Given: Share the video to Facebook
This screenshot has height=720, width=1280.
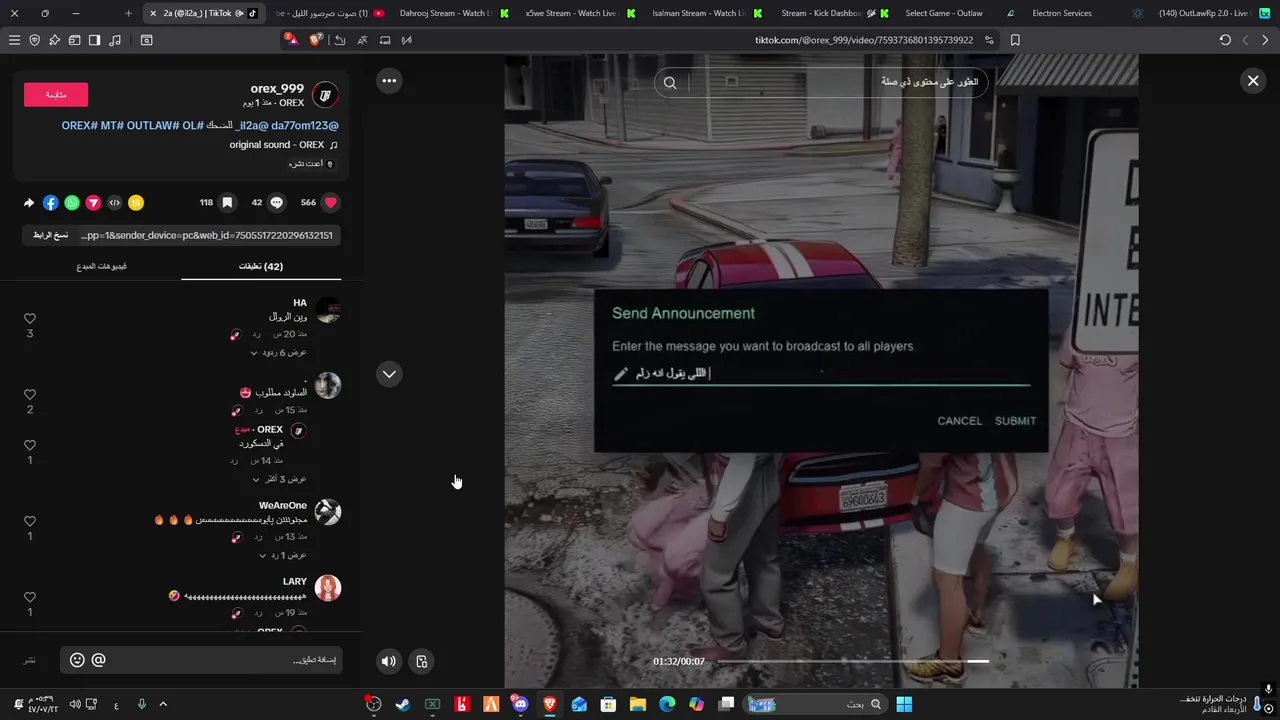Looking at the screenshot, I should pyautogui.click(x=50, y=203).
